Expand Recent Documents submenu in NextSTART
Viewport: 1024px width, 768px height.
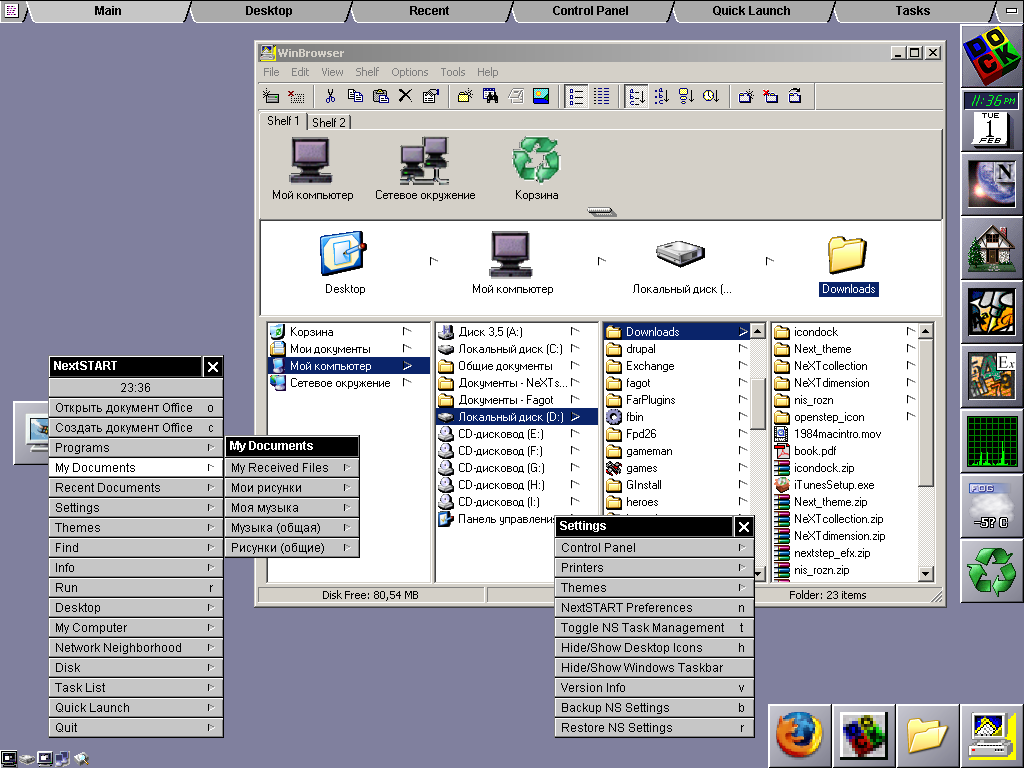(135, 488)
